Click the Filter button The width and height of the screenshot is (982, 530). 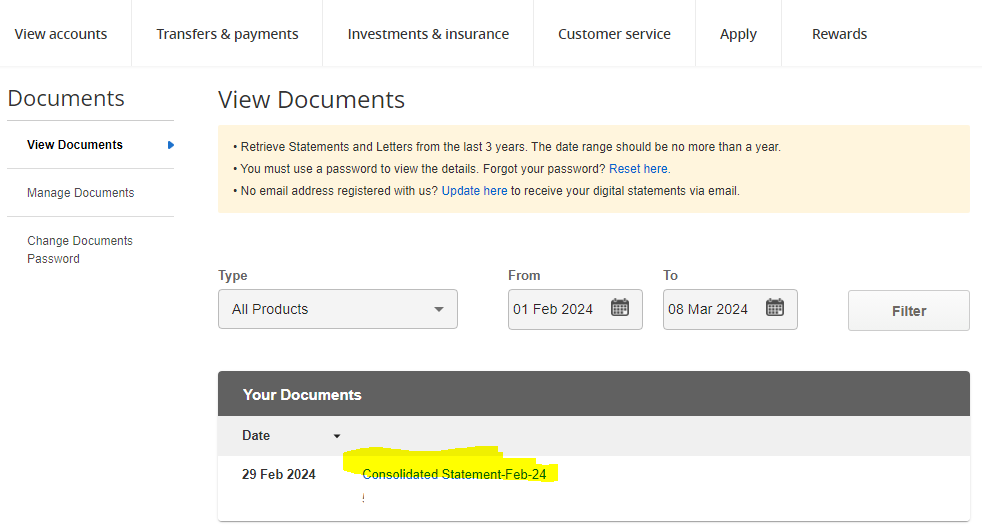pyautogui.click(x=909, y=311)
